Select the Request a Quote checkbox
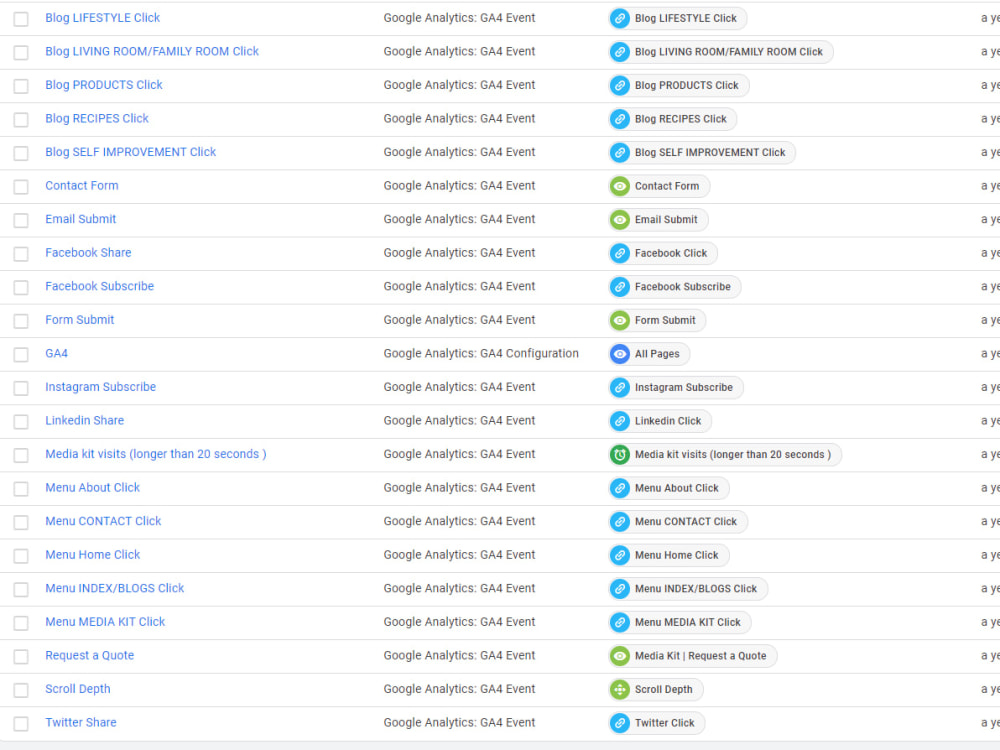Viewport: 1000px width, 750px height. click(21, 657)
